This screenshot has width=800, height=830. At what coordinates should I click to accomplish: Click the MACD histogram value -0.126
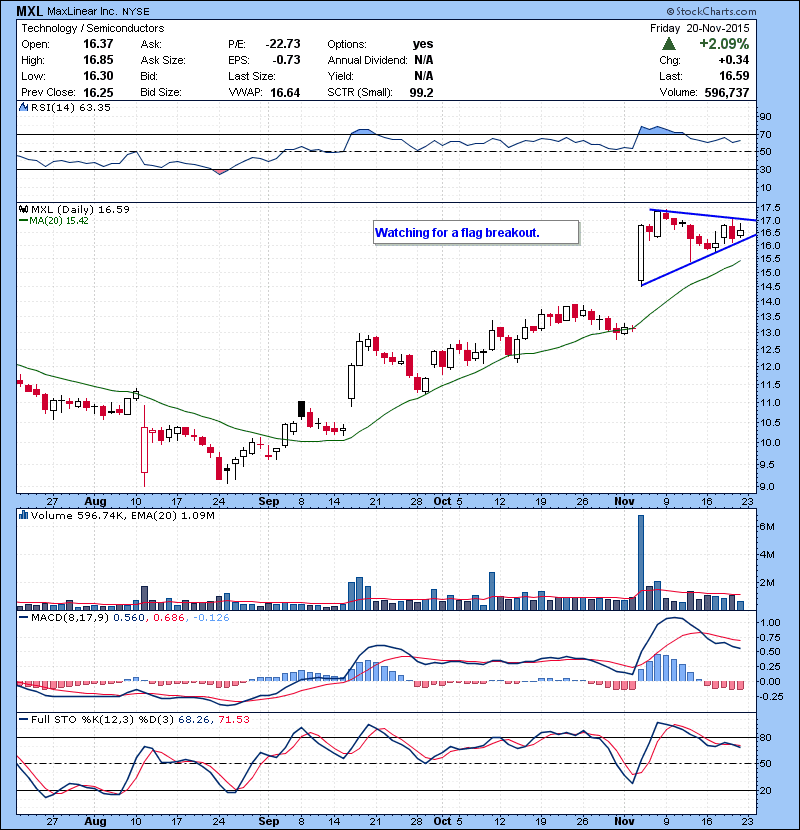click(x=211, y=618)
